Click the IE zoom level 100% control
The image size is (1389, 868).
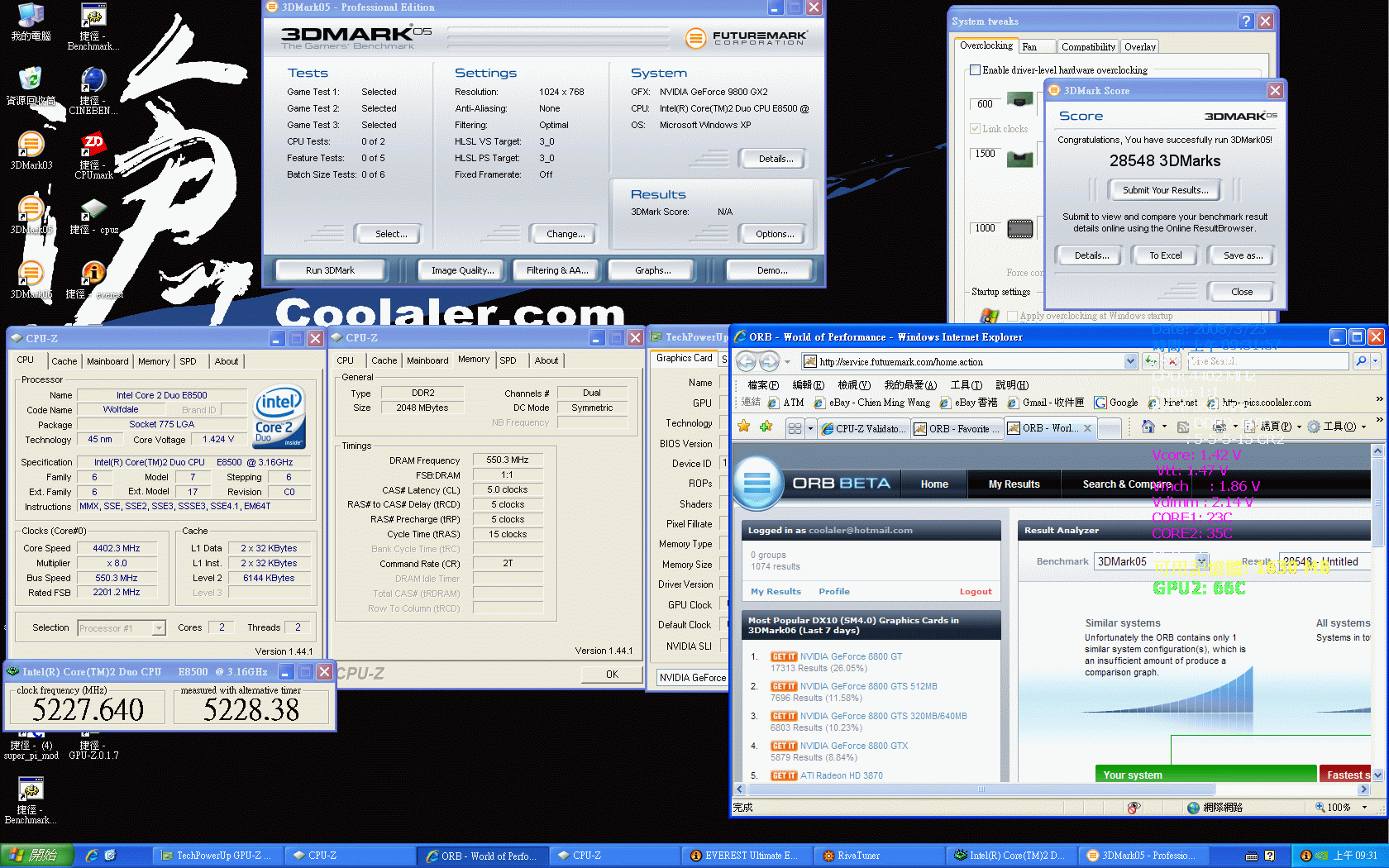click(x=1342, y=808)
